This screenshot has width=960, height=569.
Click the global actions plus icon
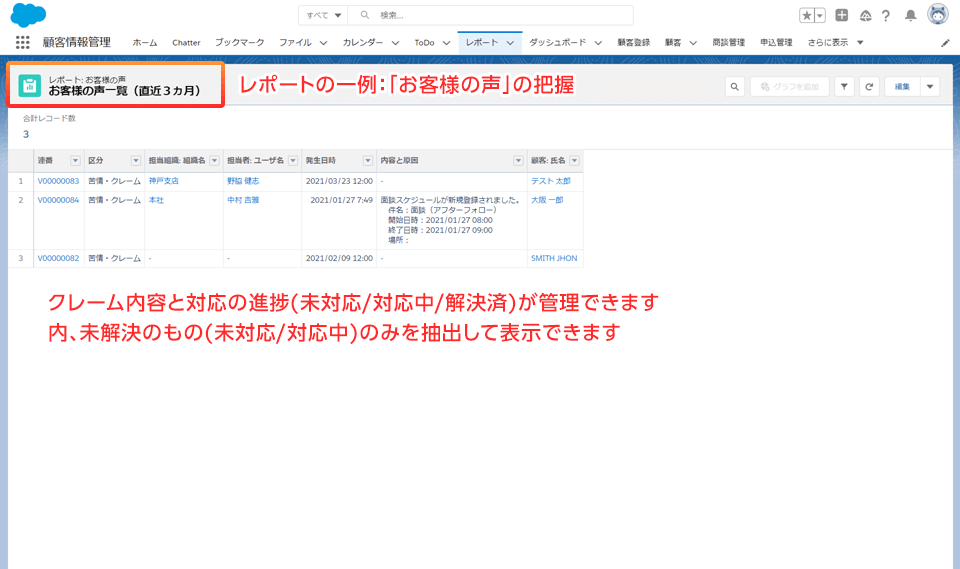point(842,16)
